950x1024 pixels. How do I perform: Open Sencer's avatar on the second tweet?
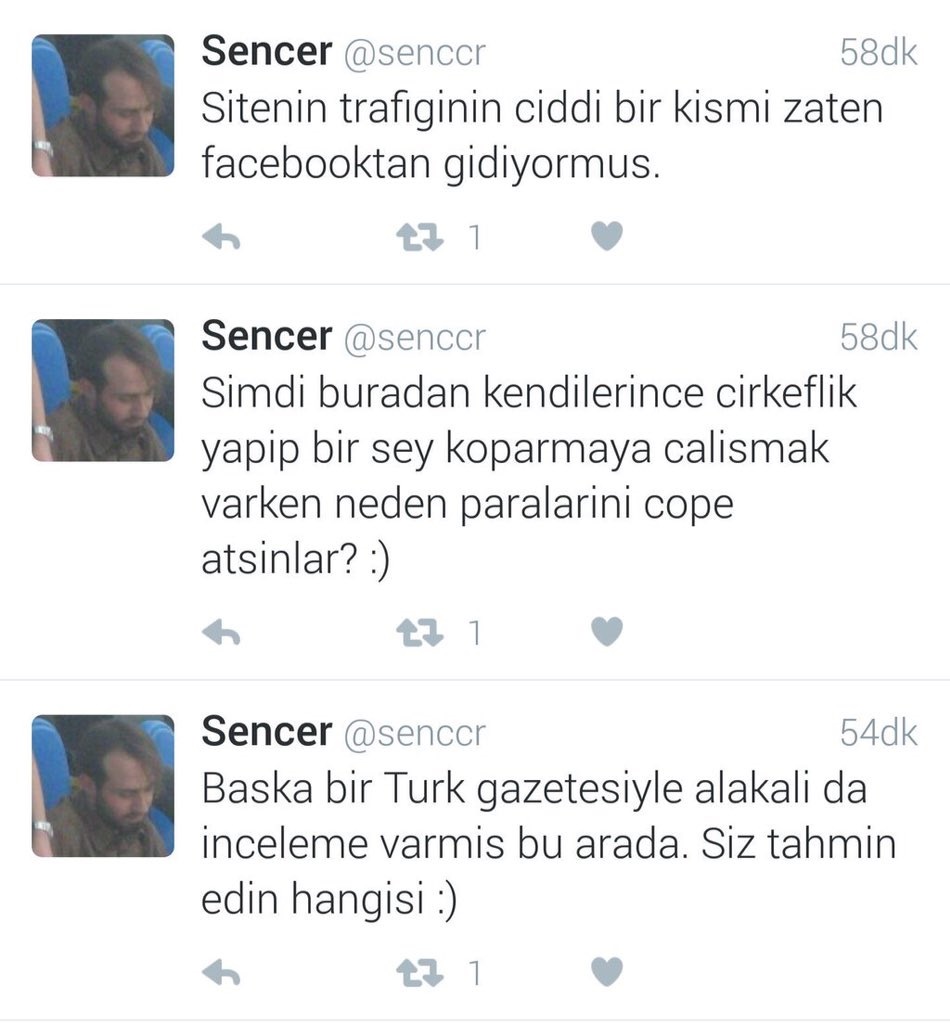pos(103,391)
